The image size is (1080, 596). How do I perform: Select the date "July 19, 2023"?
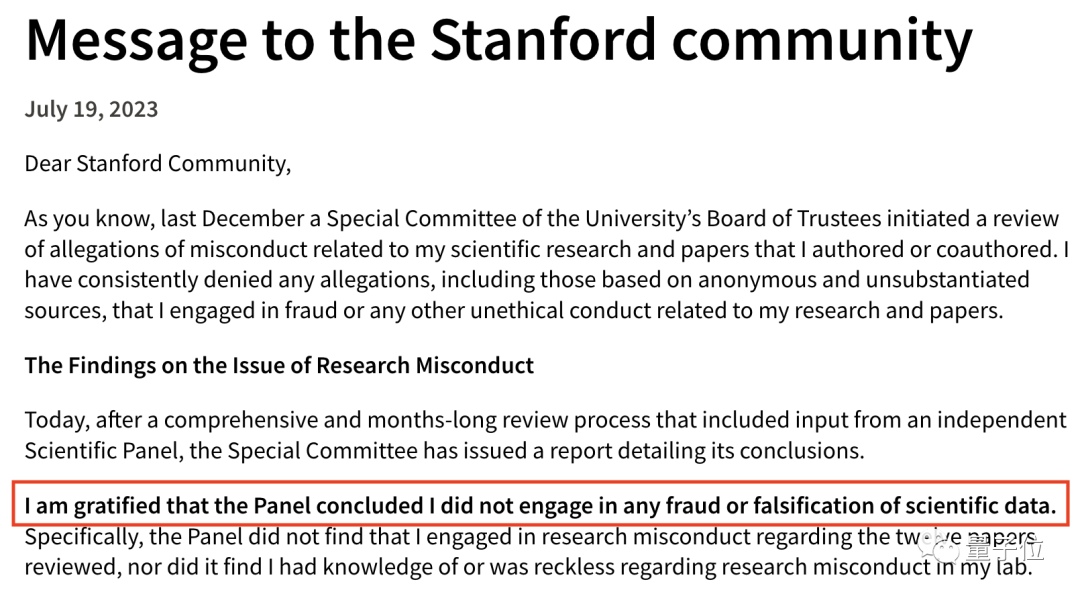click(x=91, y=109)
